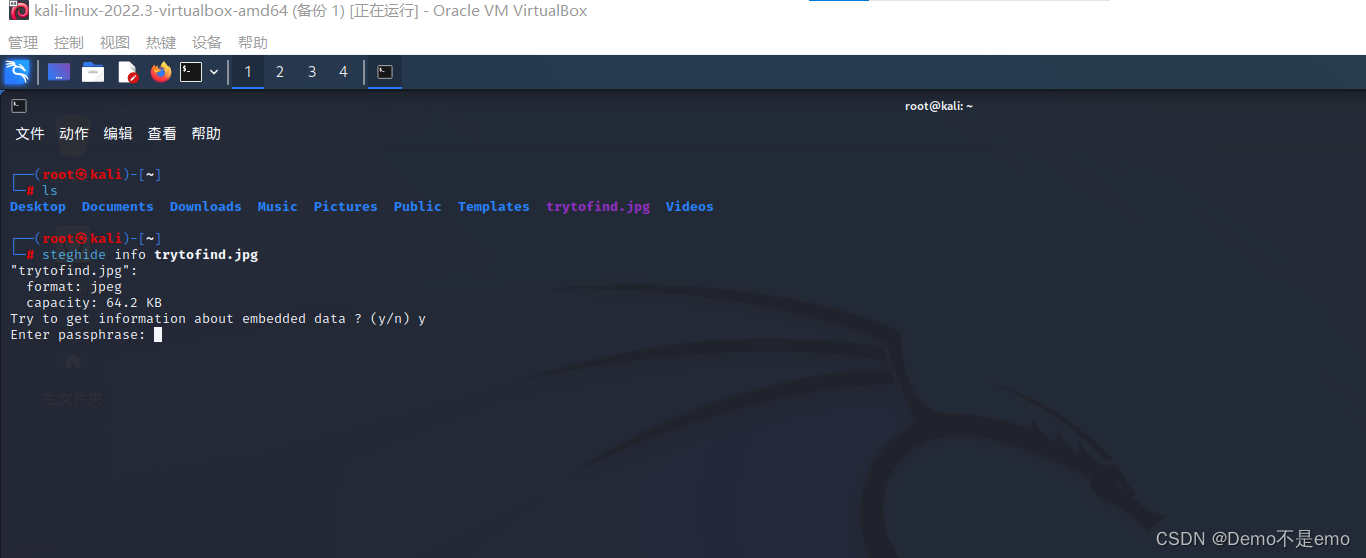Screen dimensions: 1366x558
Task: Switch to workspace 3
Action: coord(312,72)
